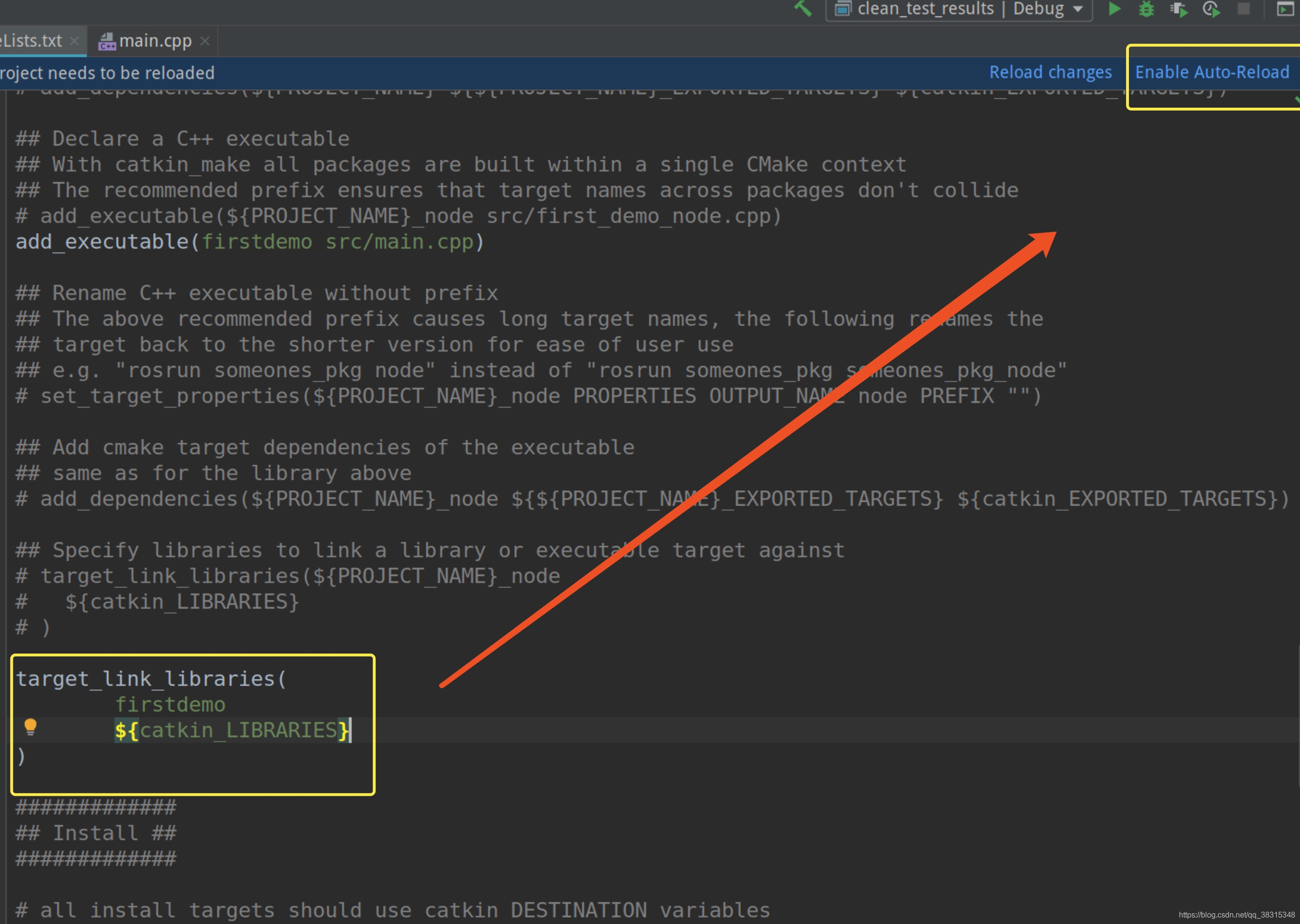This screenshot has width=1300, height=924.
Task: Click the Reload changes link
Action: [1050, 72]
